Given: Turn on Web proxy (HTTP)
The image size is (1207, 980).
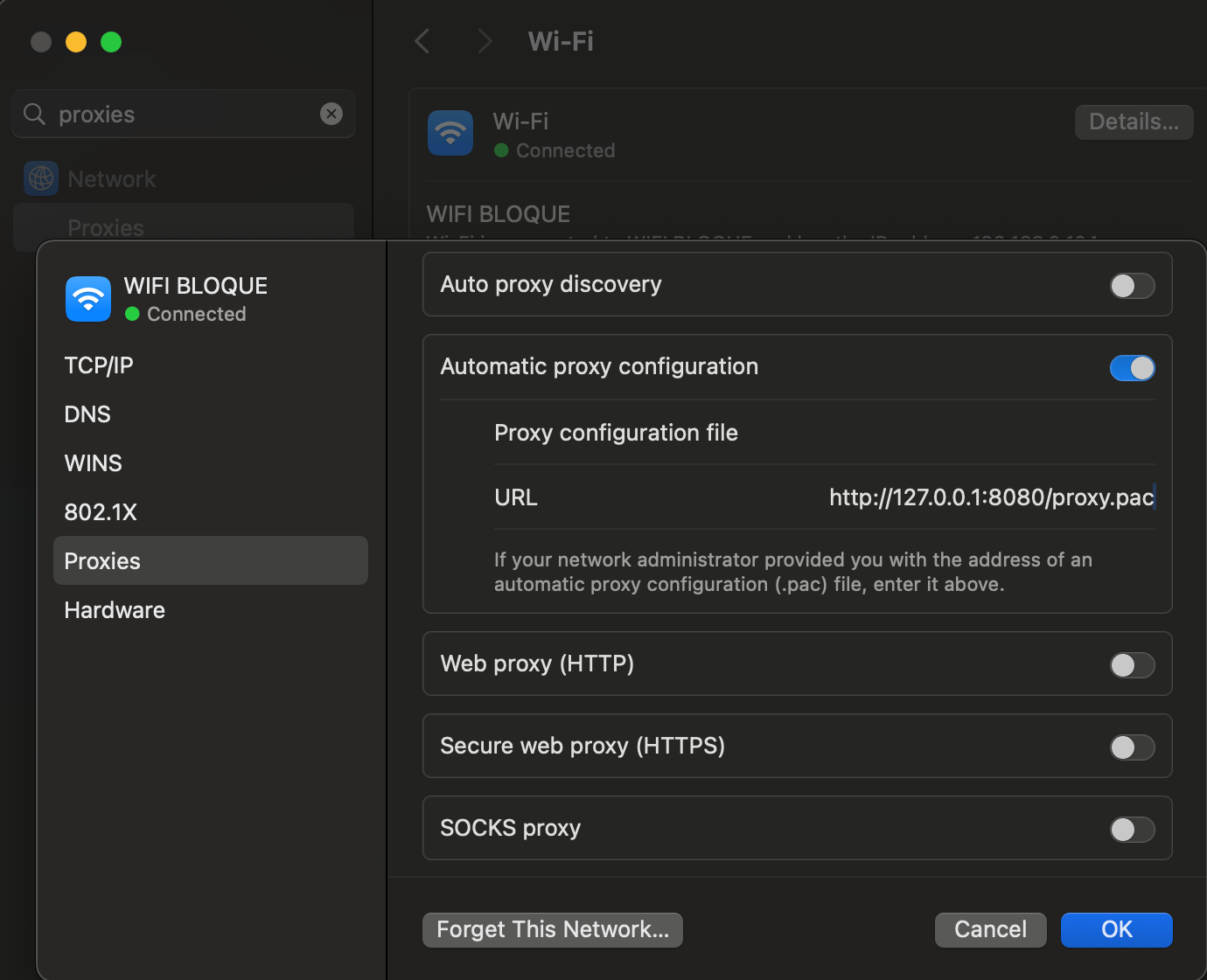Looking at the screenshot, I should click(x=1132, y=665).
